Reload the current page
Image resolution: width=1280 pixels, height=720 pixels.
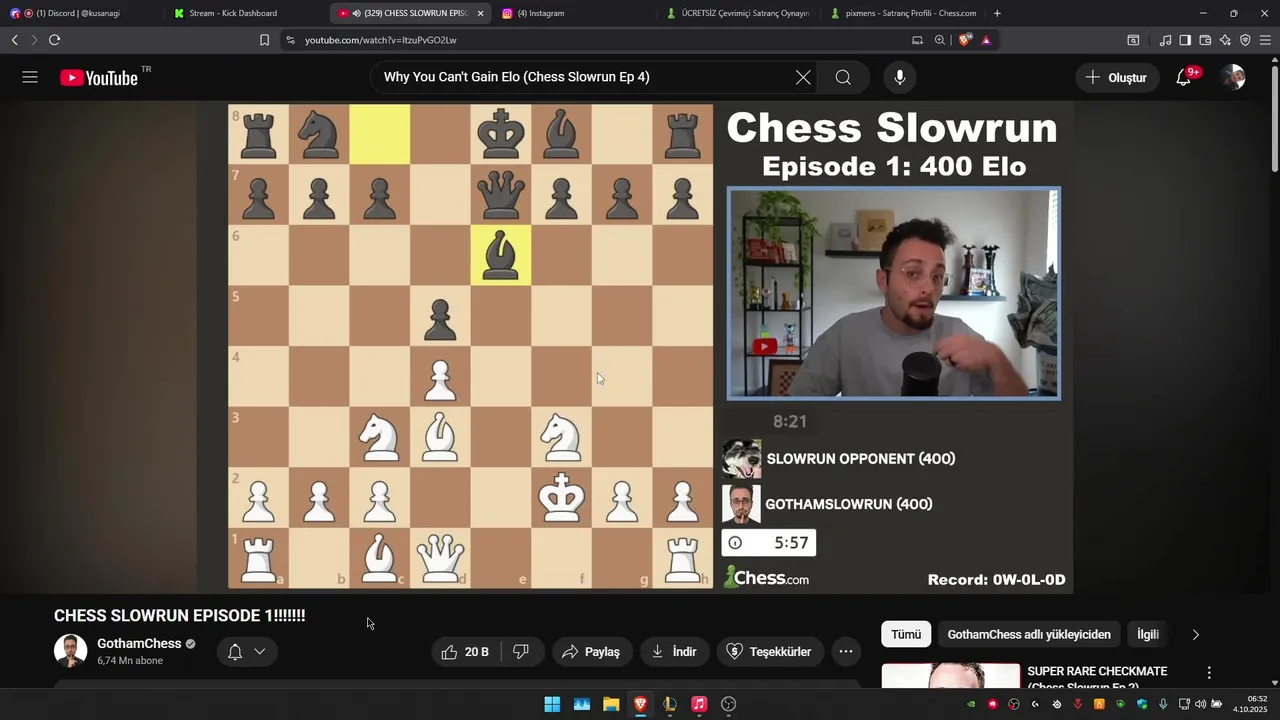point(54,40)
